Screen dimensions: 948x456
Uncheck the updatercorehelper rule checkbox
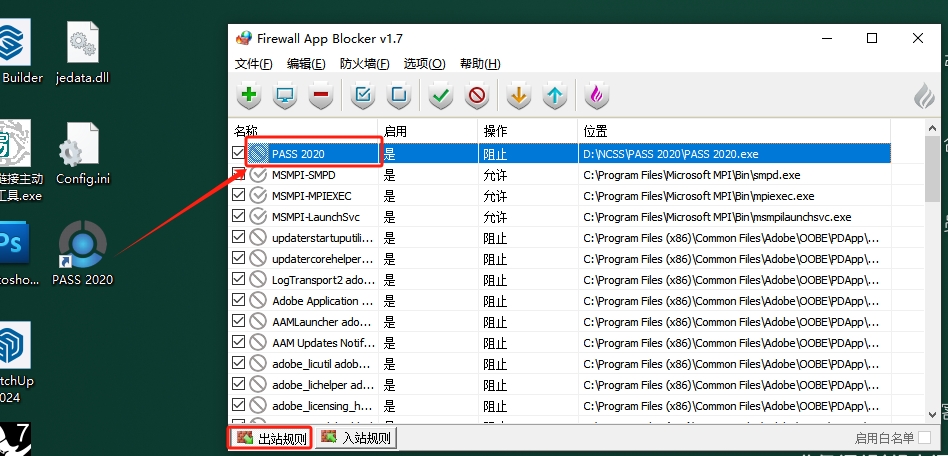[239, 258]
